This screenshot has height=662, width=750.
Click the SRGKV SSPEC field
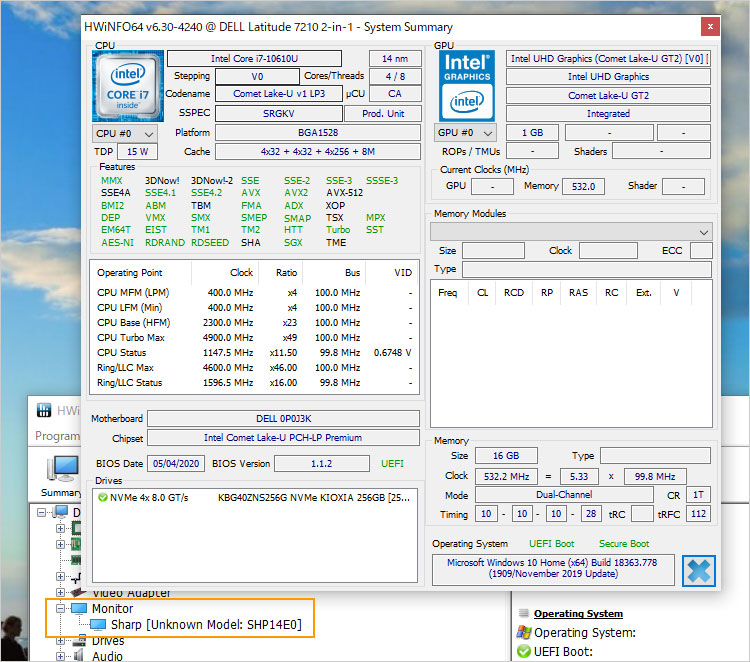click(279, 113)
